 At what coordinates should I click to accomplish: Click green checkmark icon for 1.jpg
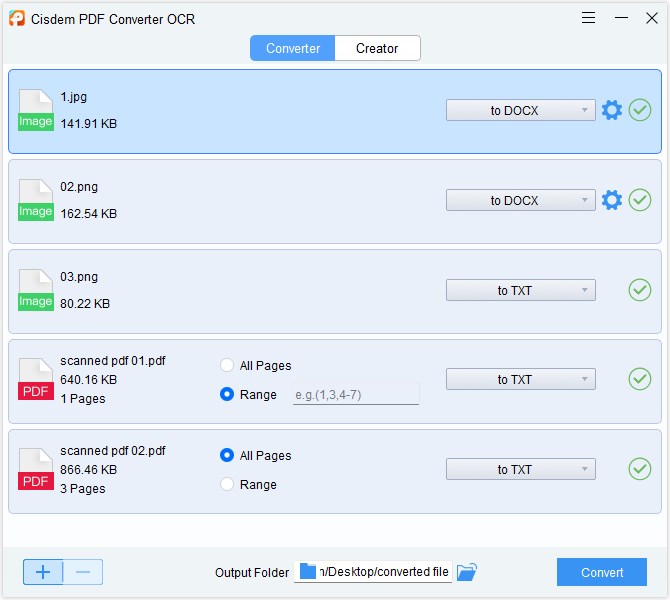[640, 110]
